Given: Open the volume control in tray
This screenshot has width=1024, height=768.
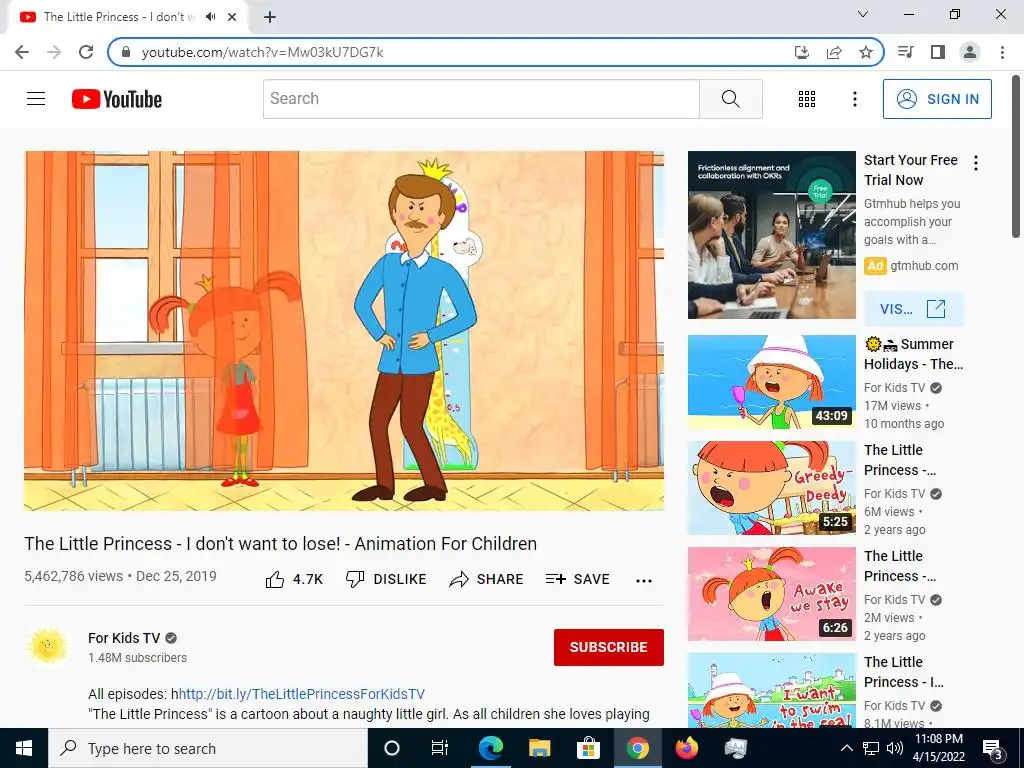Looking at the screenshot, I should 895,748.
